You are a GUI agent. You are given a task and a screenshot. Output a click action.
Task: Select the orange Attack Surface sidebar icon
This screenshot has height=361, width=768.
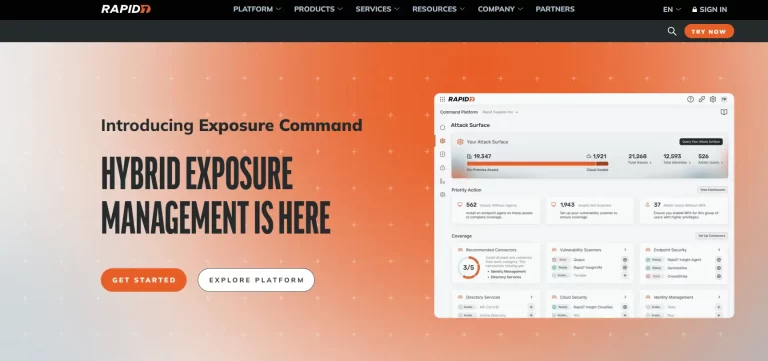442,141
